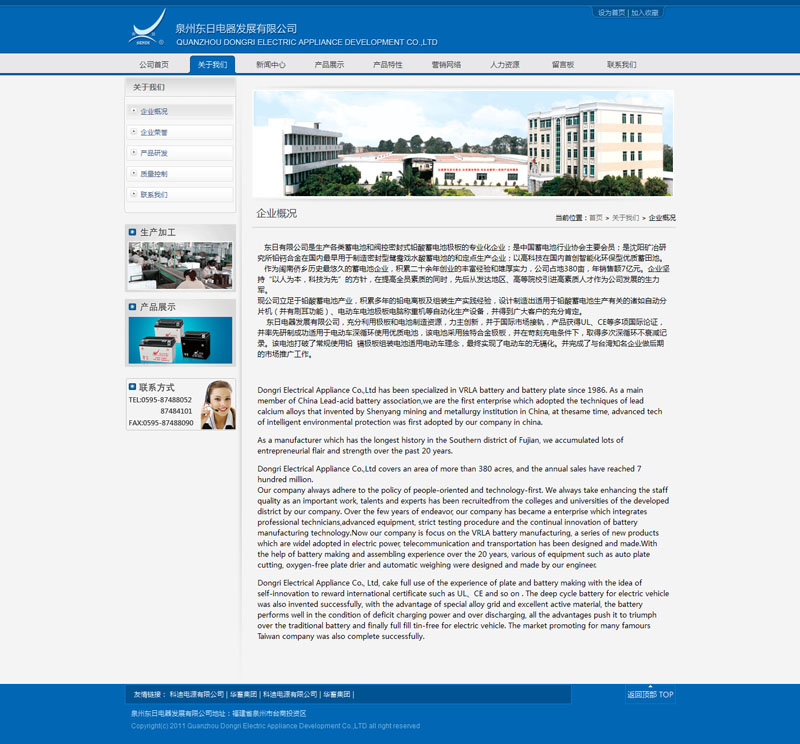Click the 友情链接 footer label
Viewport: 800px width, 744px height.
click(x=149, y=695)
